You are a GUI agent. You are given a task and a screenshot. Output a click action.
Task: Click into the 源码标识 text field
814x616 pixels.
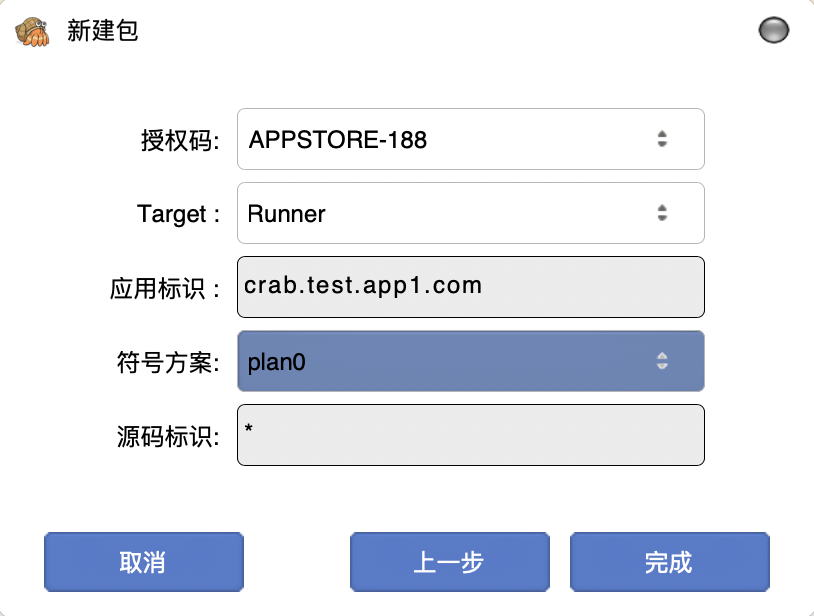[x=470, y=435]
